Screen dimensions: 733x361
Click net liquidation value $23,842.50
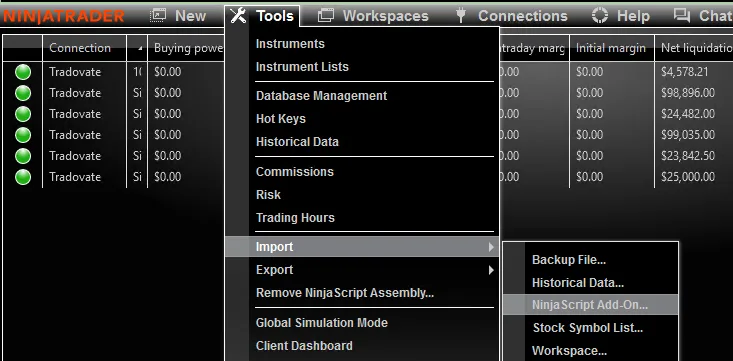click(x=688, y=156)
